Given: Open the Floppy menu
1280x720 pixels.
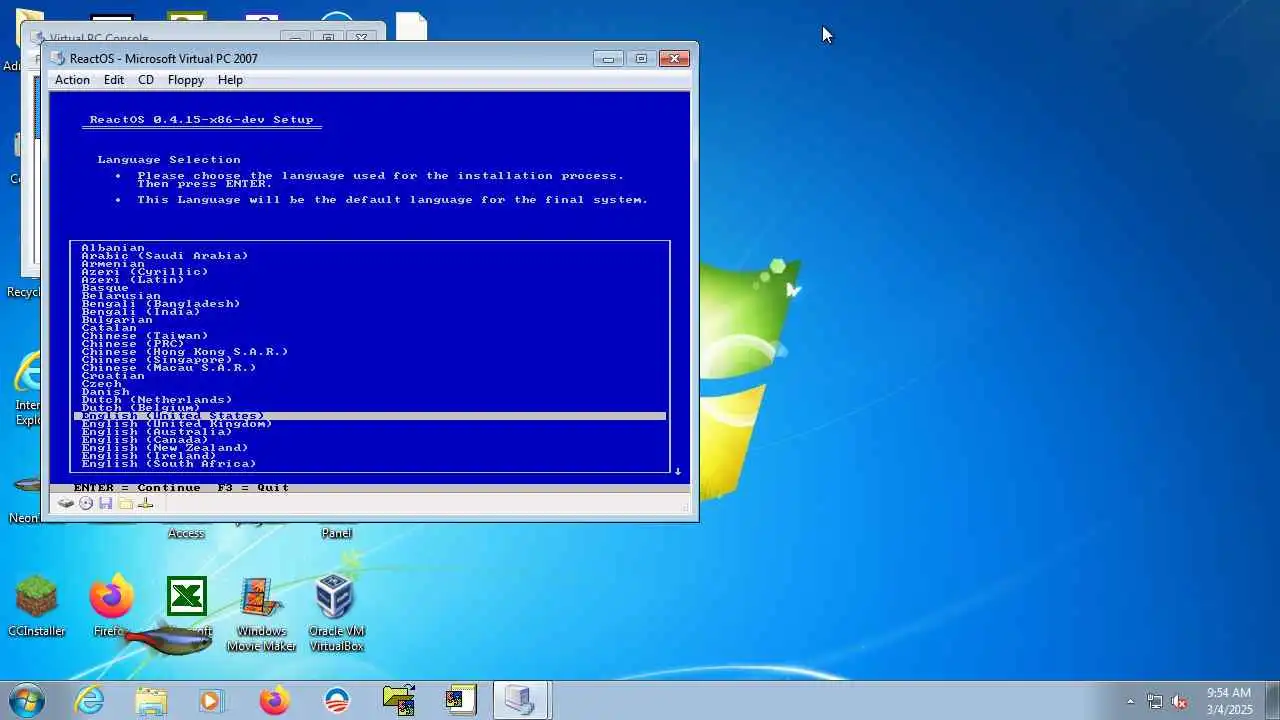Looking at the screenshot, I should 186,80.
